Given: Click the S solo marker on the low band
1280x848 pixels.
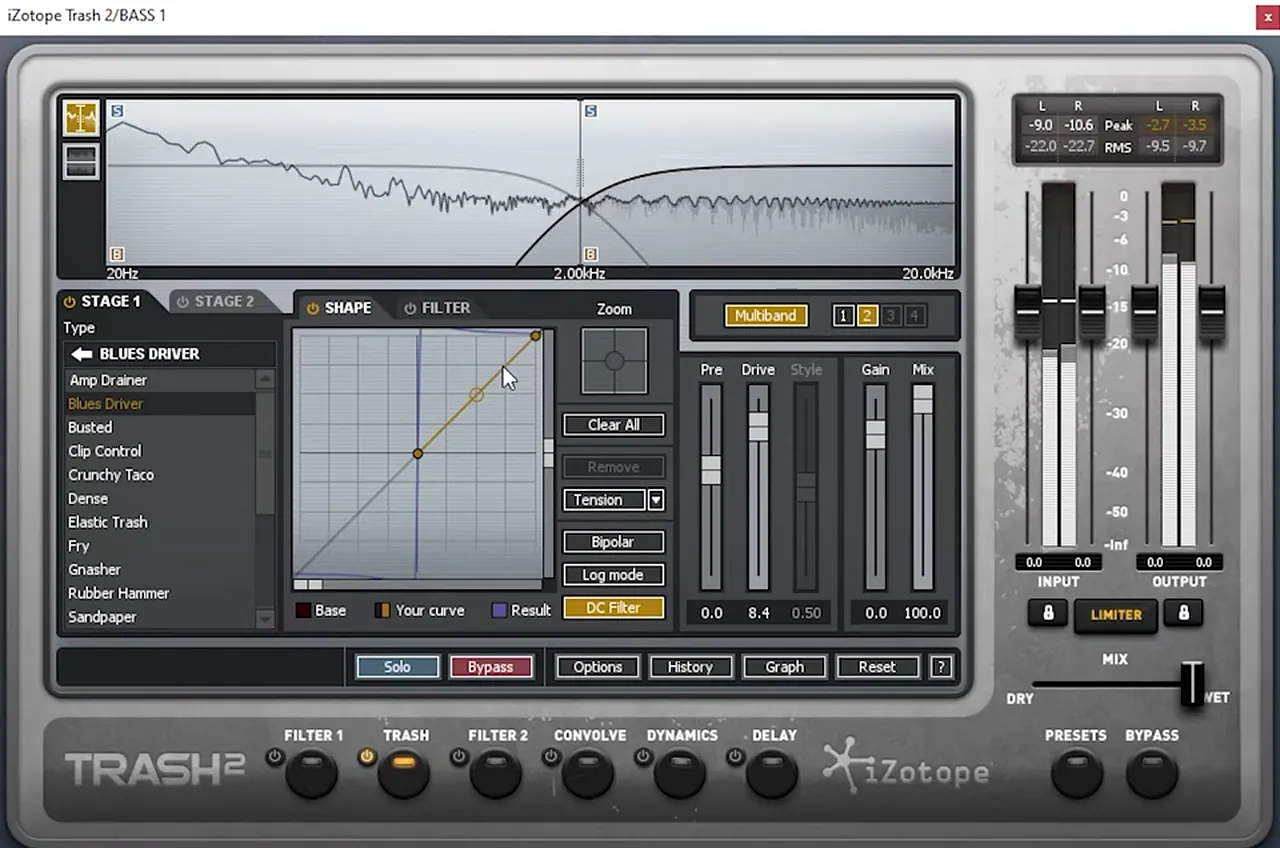Looking at the screenshot, I should coord(117,111).
